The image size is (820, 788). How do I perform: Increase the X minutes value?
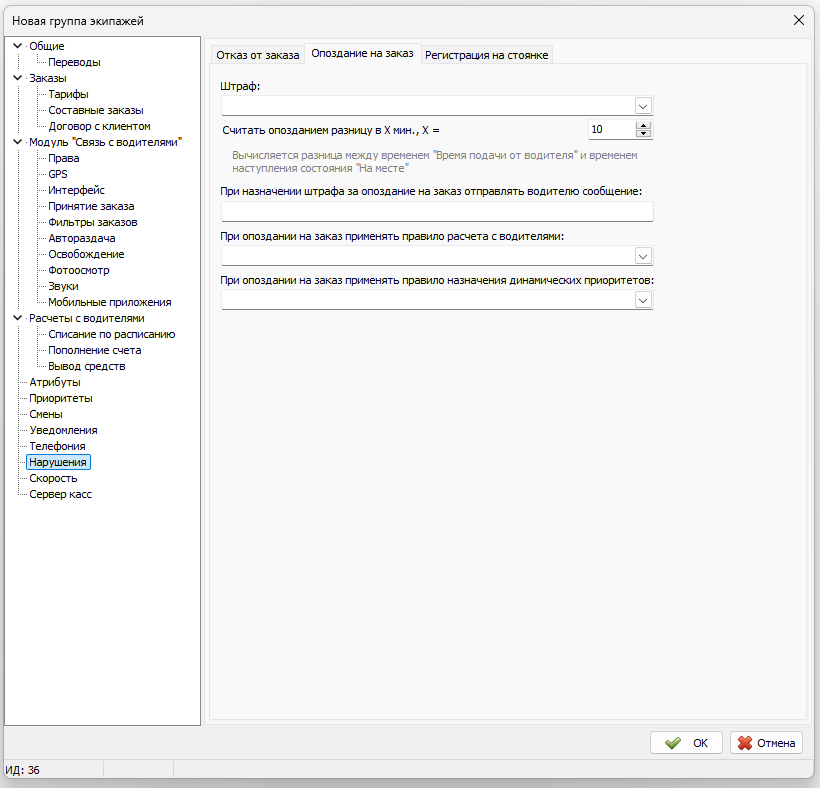643,125
